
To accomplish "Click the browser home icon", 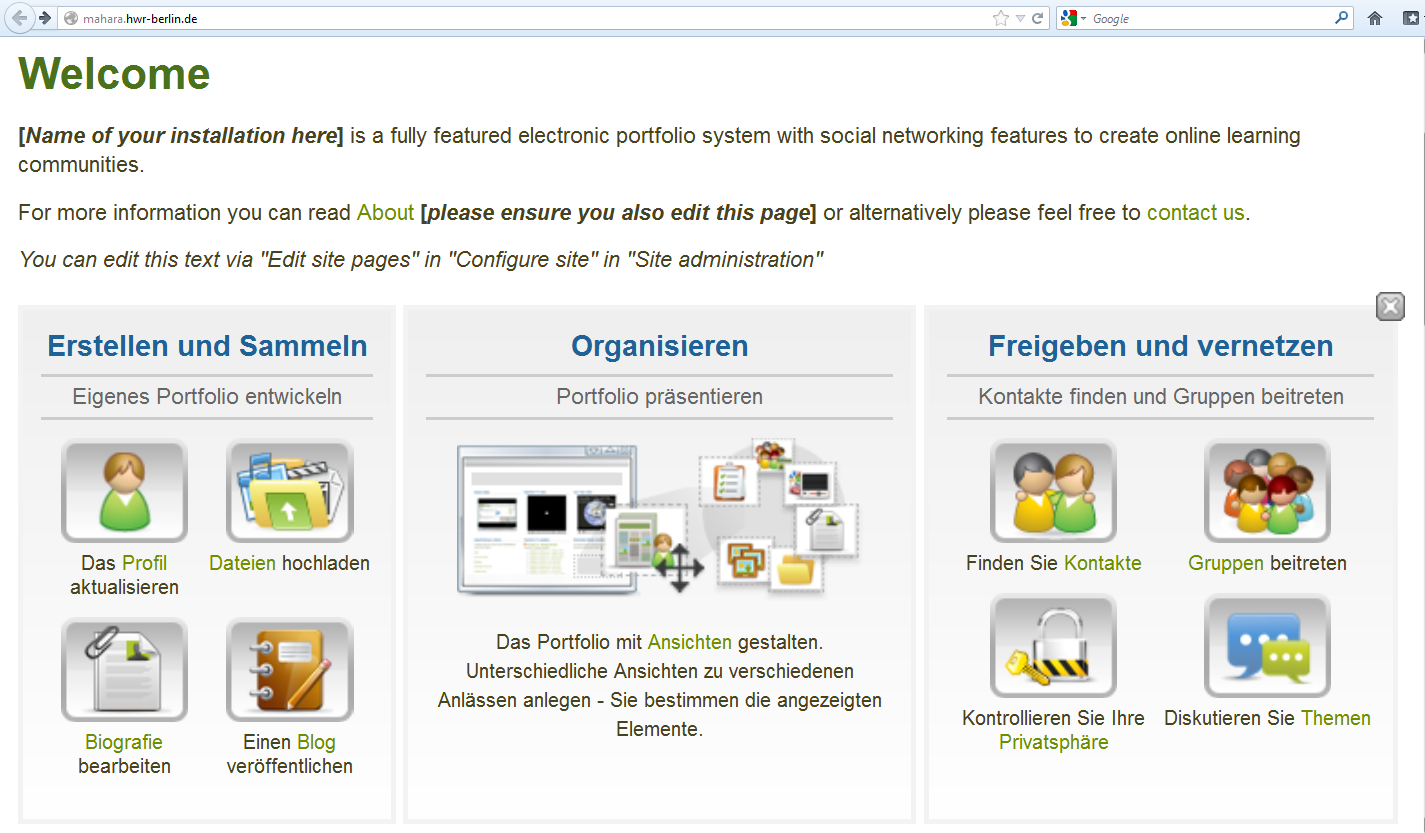I will tap(1375, 18).
